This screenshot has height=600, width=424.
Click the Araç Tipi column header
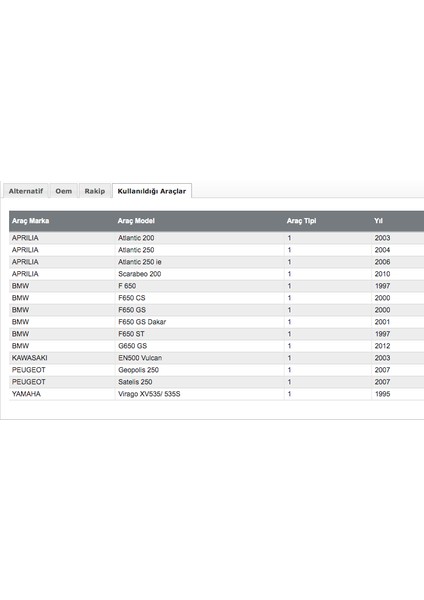pos(302,221)
